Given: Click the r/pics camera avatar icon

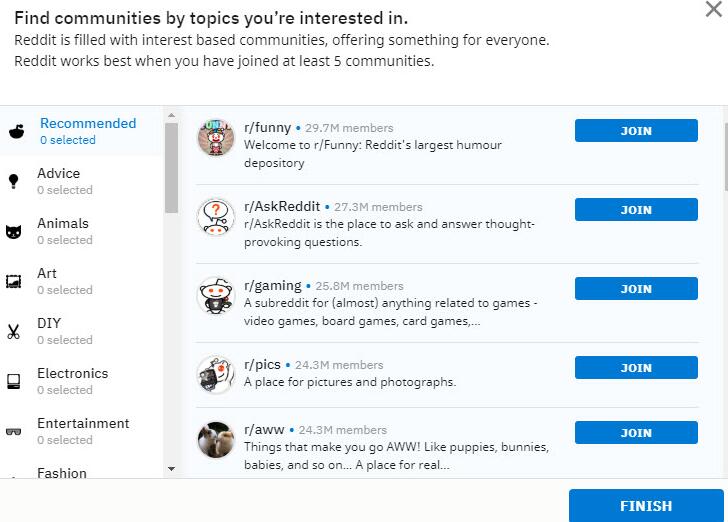Looking at the screenshot, I should 216,375.
